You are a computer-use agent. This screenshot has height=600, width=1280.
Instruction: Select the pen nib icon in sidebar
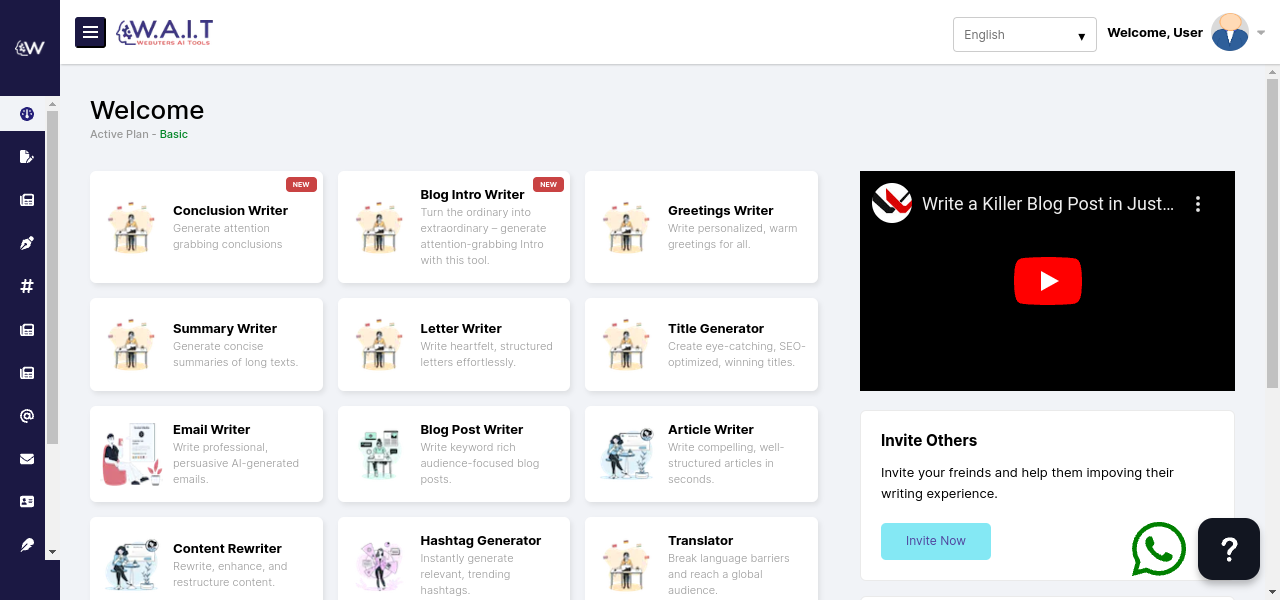pyautogui.click(x=27, y=243)
